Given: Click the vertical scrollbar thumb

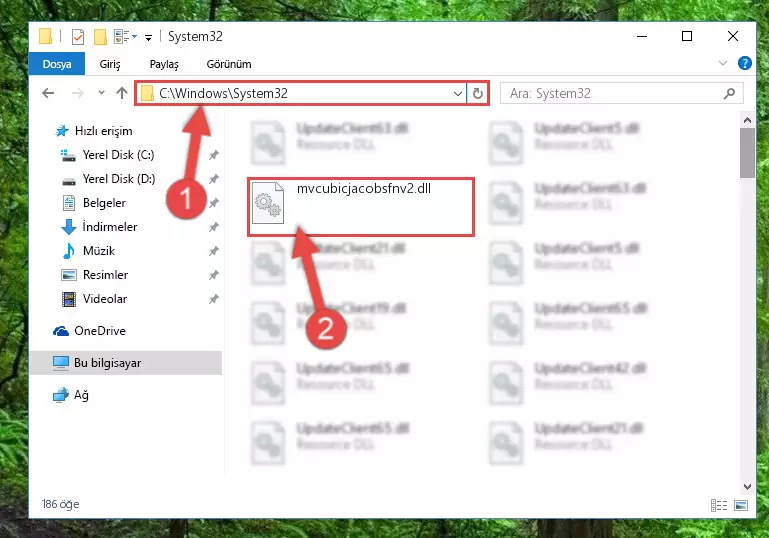Looking at the screenshot, I should (747, 153).
